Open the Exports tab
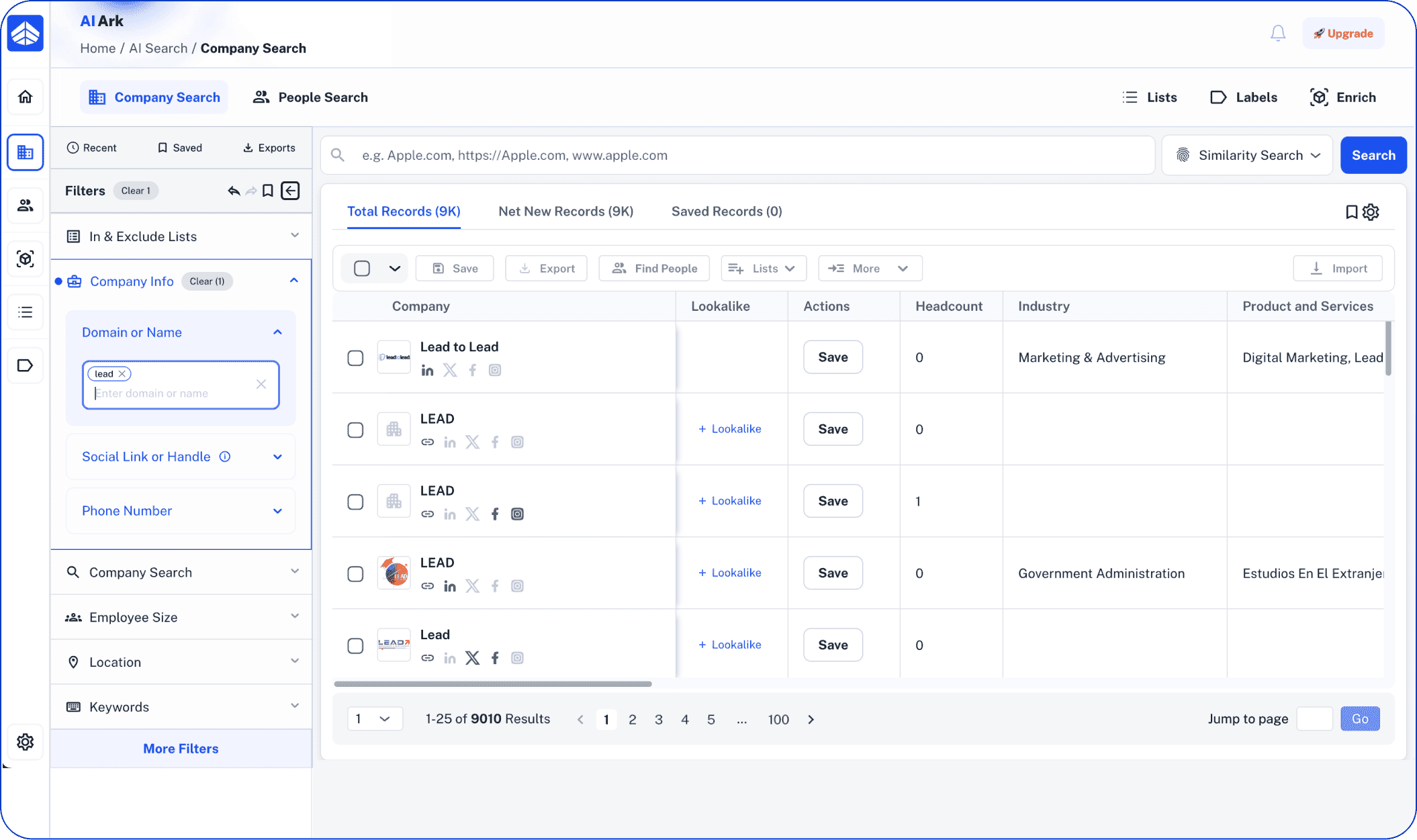The image size is (1417, 840). 269,148
